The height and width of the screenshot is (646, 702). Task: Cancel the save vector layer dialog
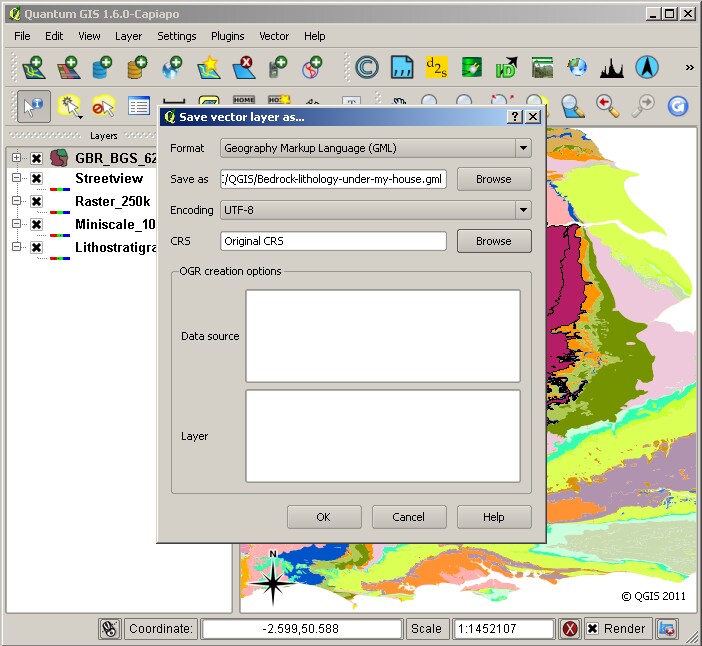(x=409, y=517)
